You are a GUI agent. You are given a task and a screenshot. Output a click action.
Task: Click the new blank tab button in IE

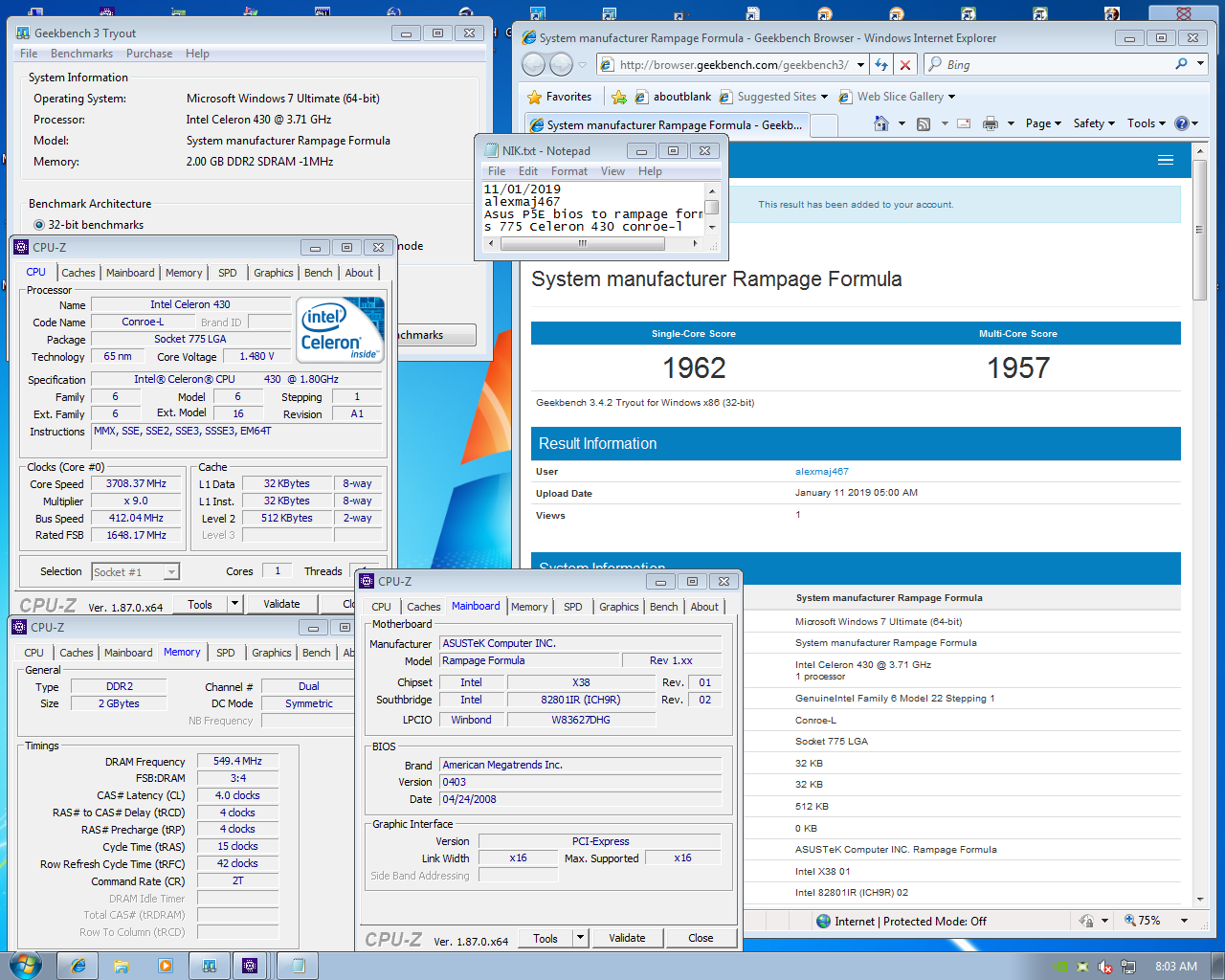(824, 124)
